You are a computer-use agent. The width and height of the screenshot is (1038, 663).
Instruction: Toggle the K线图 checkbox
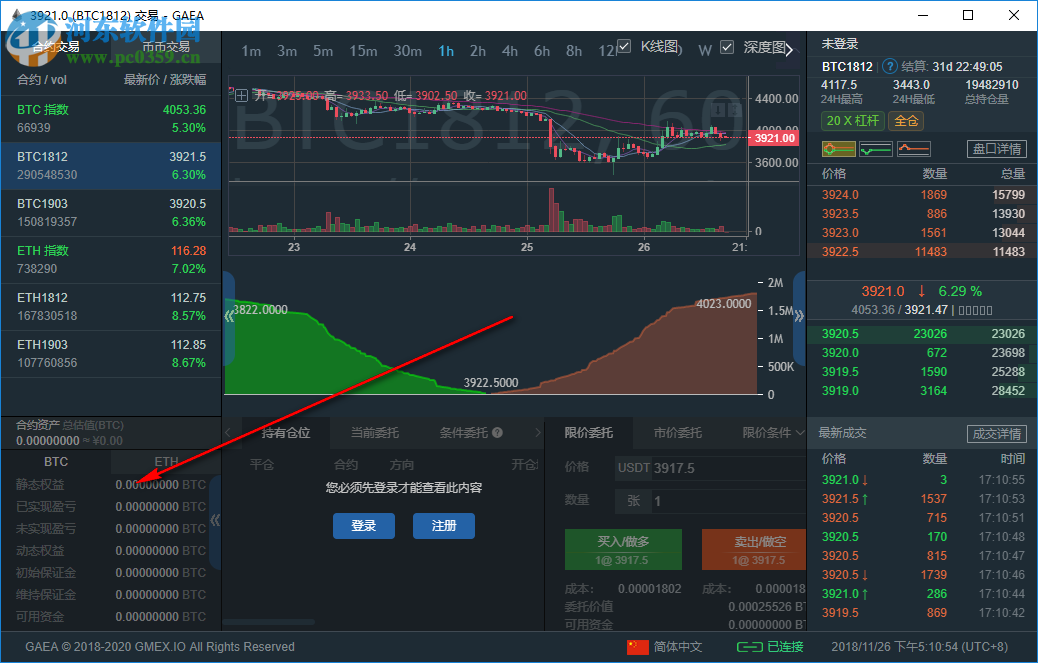click(x=624, y=46)
